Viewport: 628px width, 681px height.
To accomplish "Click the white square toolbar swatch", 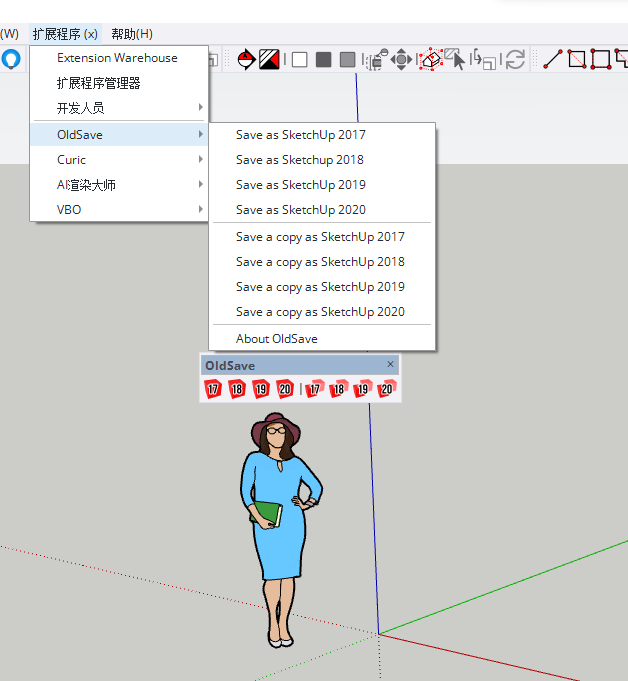I will pos(299,60).
